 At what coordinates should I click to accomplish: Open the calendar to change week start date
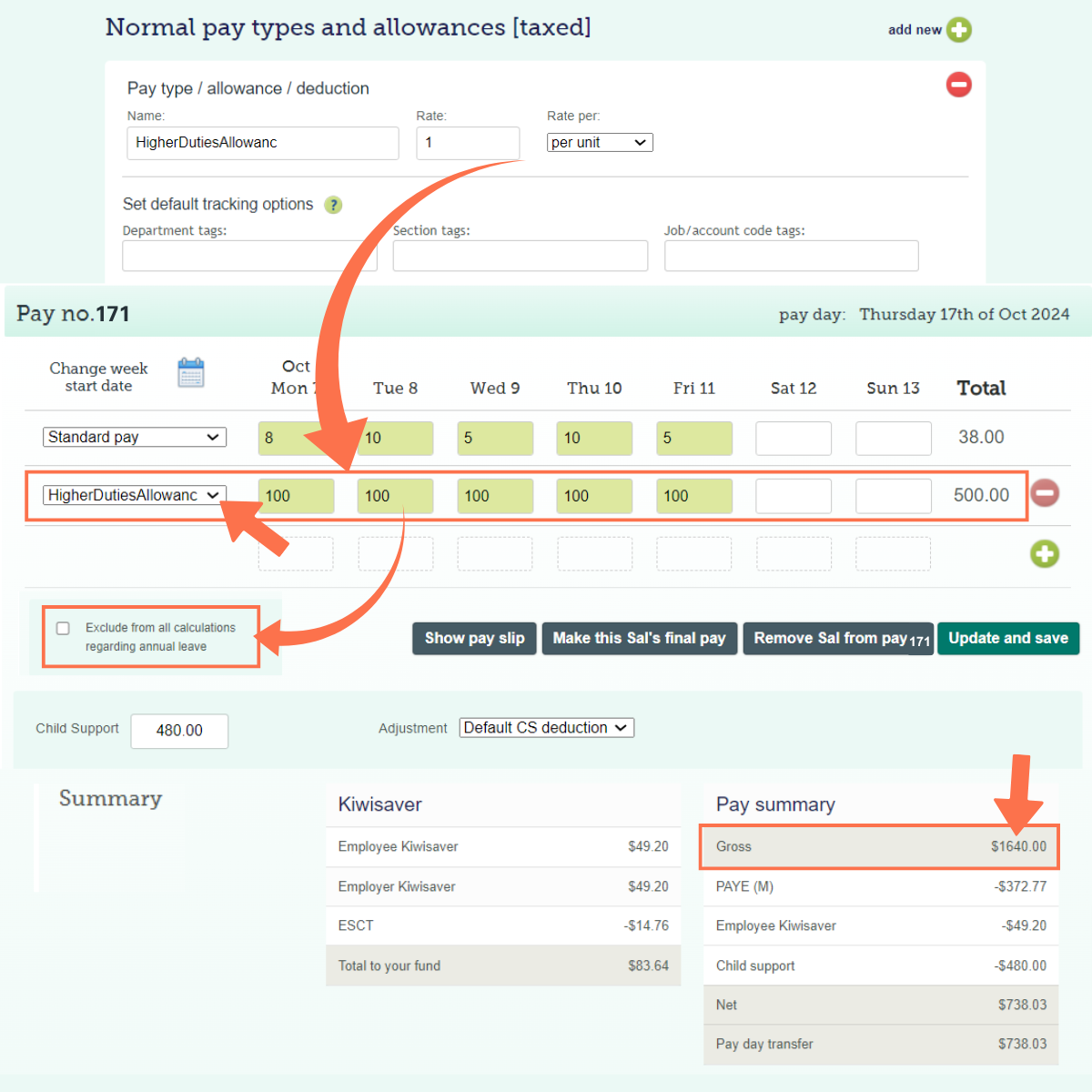pyautogui.click(x=190, y=372)
